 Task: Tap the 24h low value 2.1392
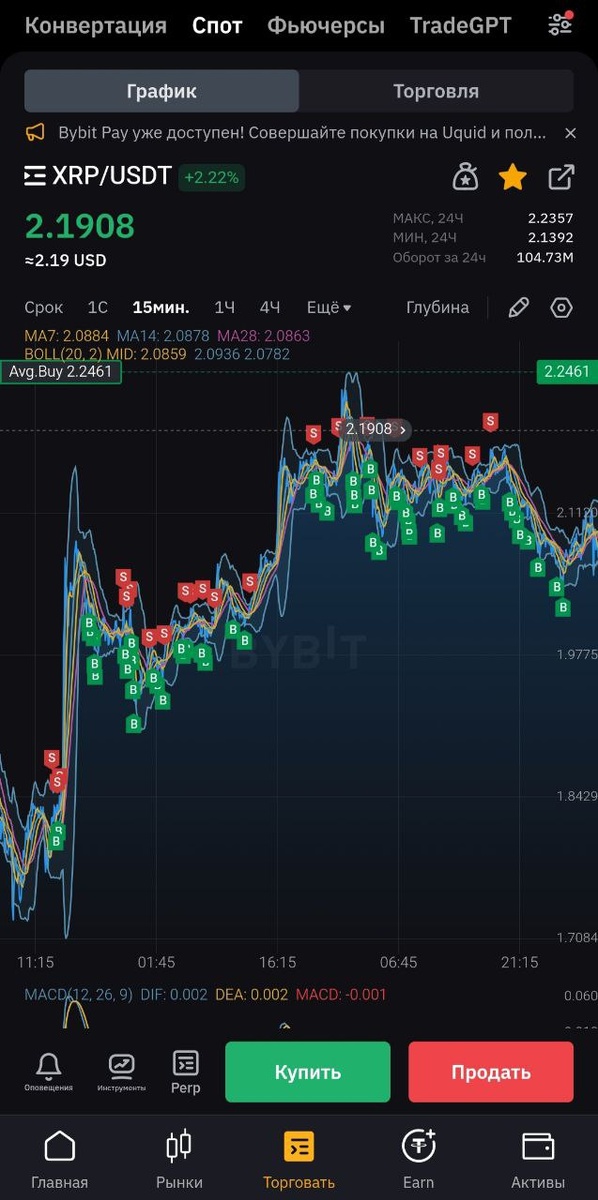pos(551,238)
